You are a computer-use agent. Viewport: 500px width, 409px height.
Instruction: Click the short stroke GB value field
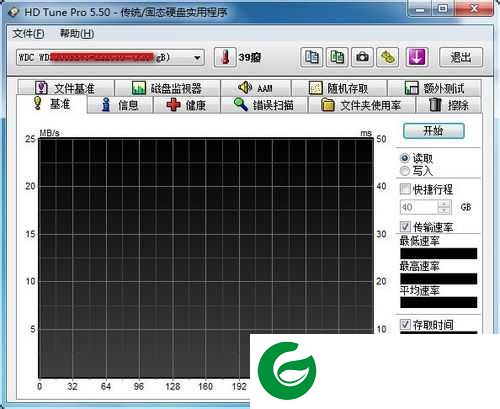(419, 207)
